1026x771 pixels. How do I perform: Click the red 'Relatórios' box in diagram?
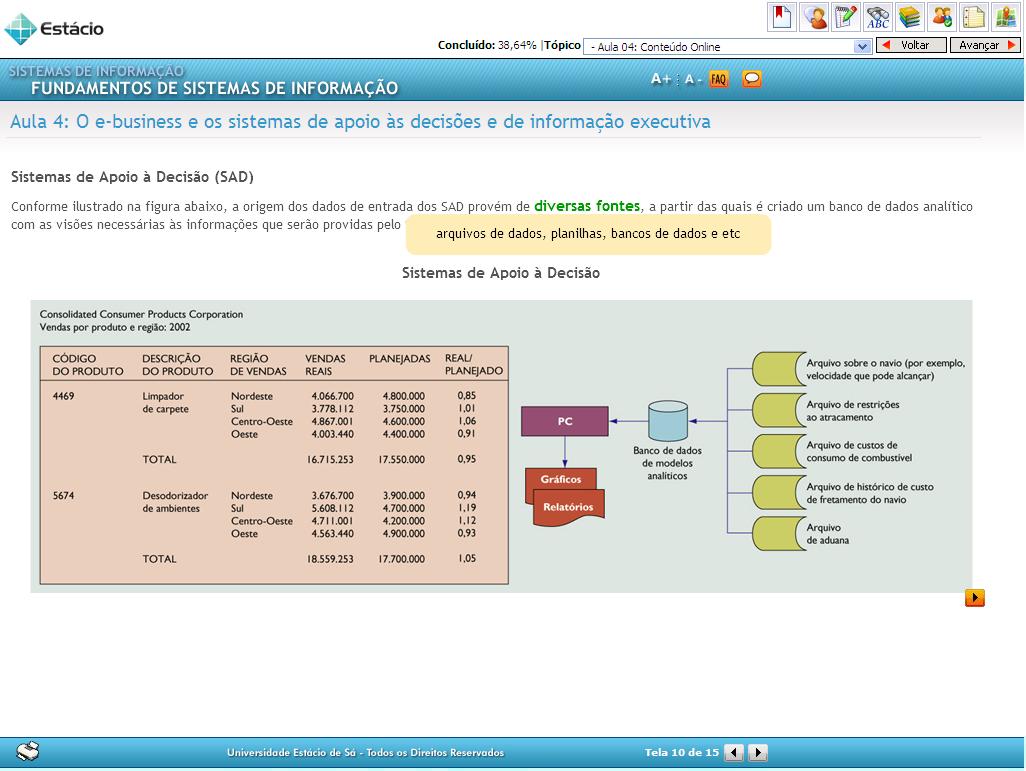point(568,508)
